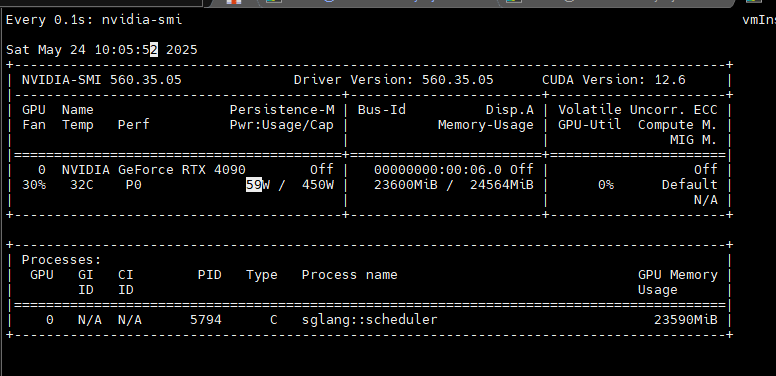Click the power cap value '450W'
This screenshot has height=376, width=776.
[x=318, y=185]
